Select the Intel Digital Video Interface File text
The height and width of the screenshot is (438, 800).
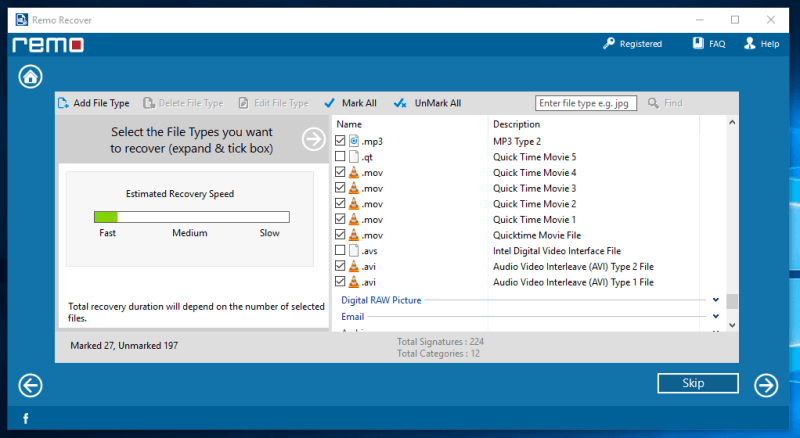tap(557, 251)
